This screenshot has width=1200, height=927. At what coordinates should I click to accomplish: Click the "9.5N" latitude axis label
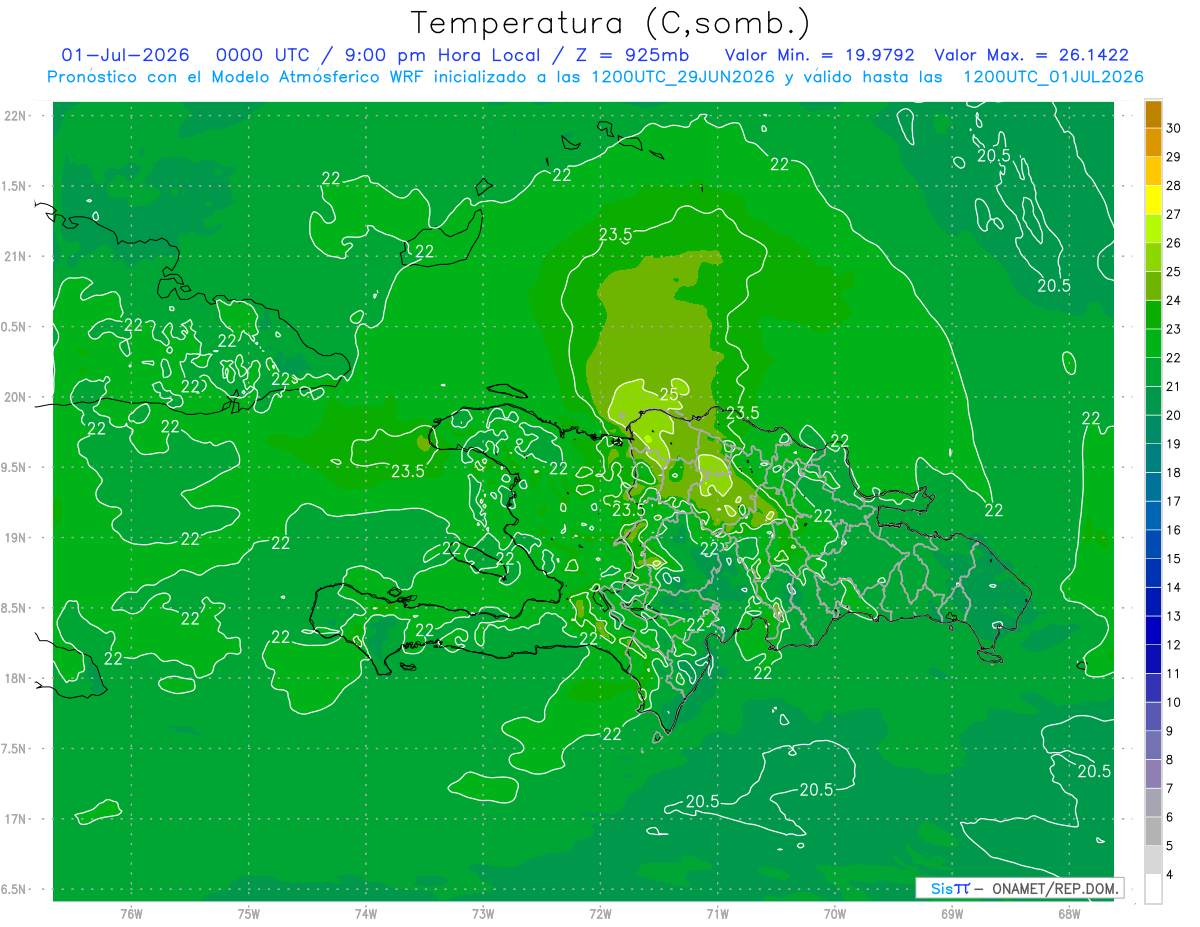[x=14, y=468]
